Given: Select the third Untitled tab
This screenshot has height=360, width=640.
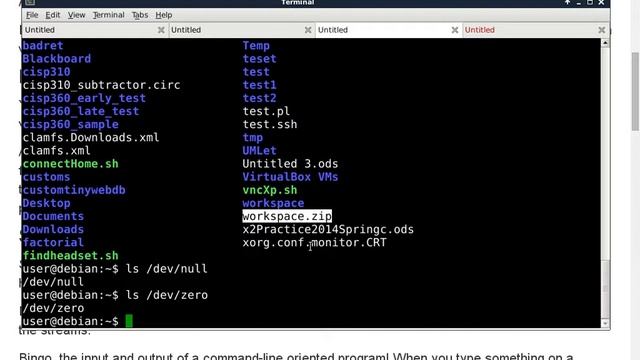Looking at the screenshot, I should pyautogui.click(x=389, y=30).
